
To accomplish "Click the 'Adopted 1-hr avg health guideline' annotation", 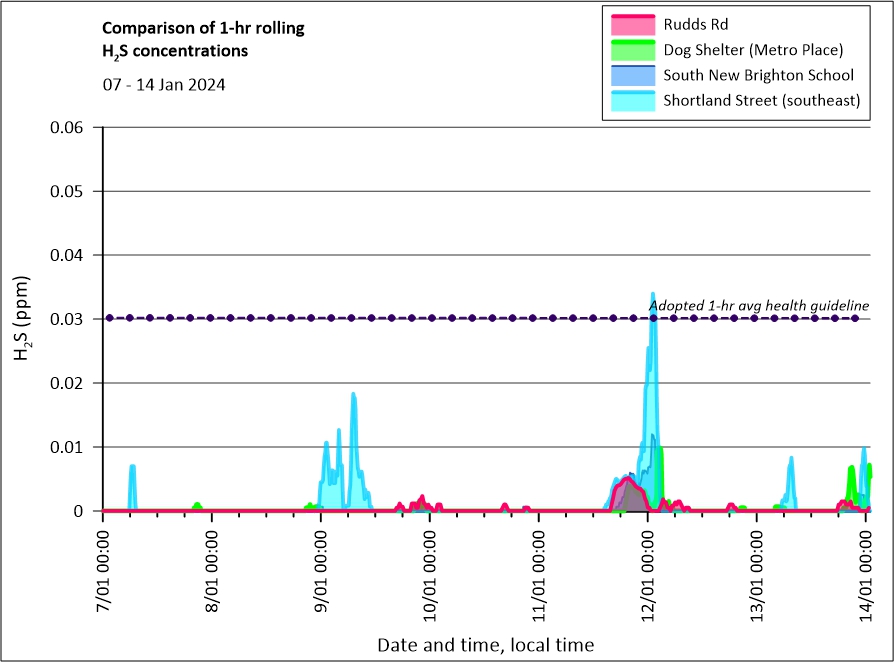I will point(758,305).
